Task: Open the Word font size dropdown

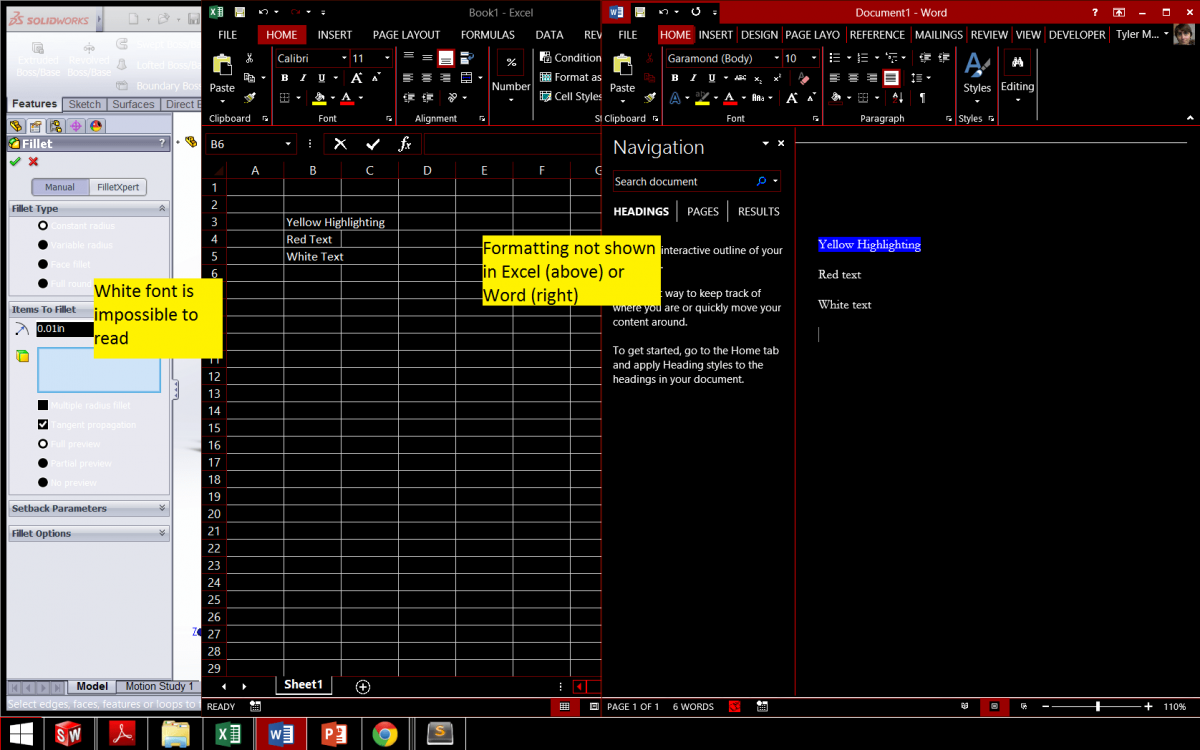Action: pos(819,59)
